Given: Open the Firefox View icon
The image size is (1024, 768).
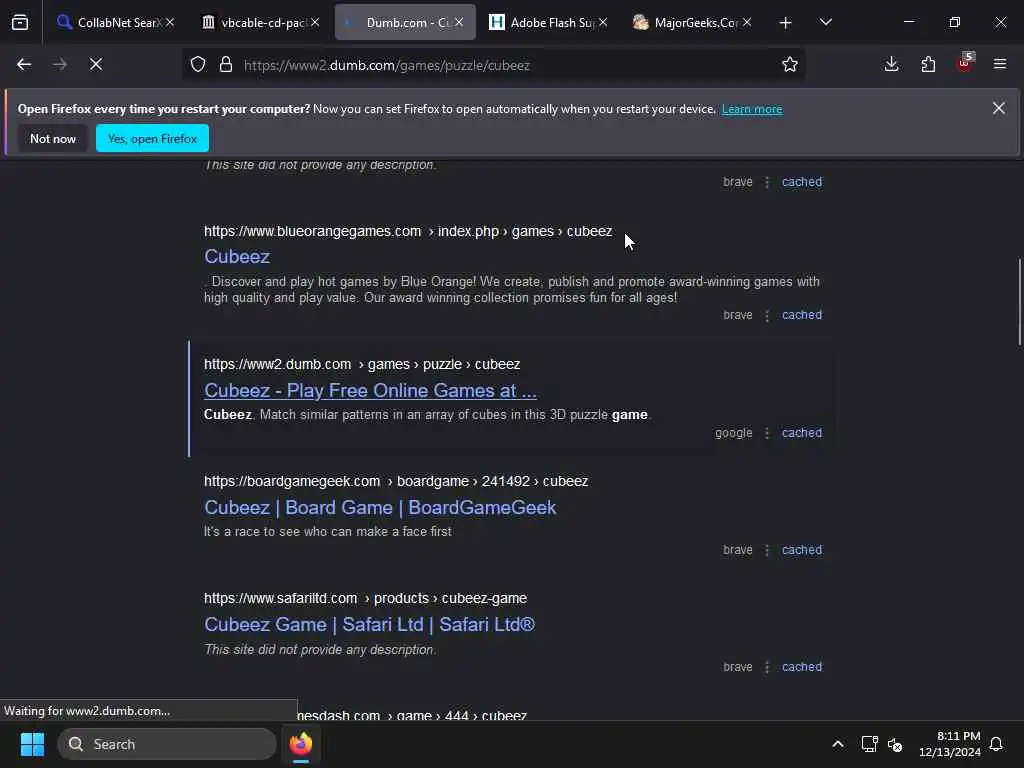Looking at the screenshot, I should pos(20,23).
